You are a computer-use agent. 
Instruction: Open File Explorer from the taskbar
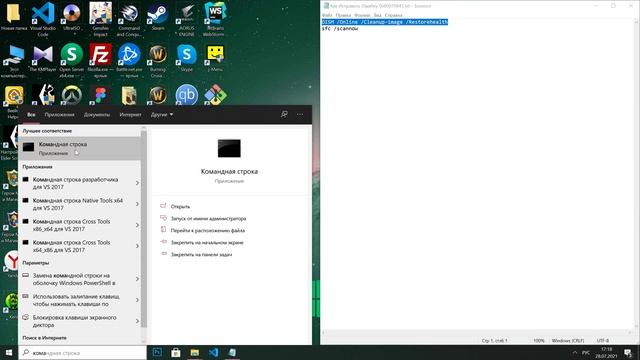click(x=195, y=353)
